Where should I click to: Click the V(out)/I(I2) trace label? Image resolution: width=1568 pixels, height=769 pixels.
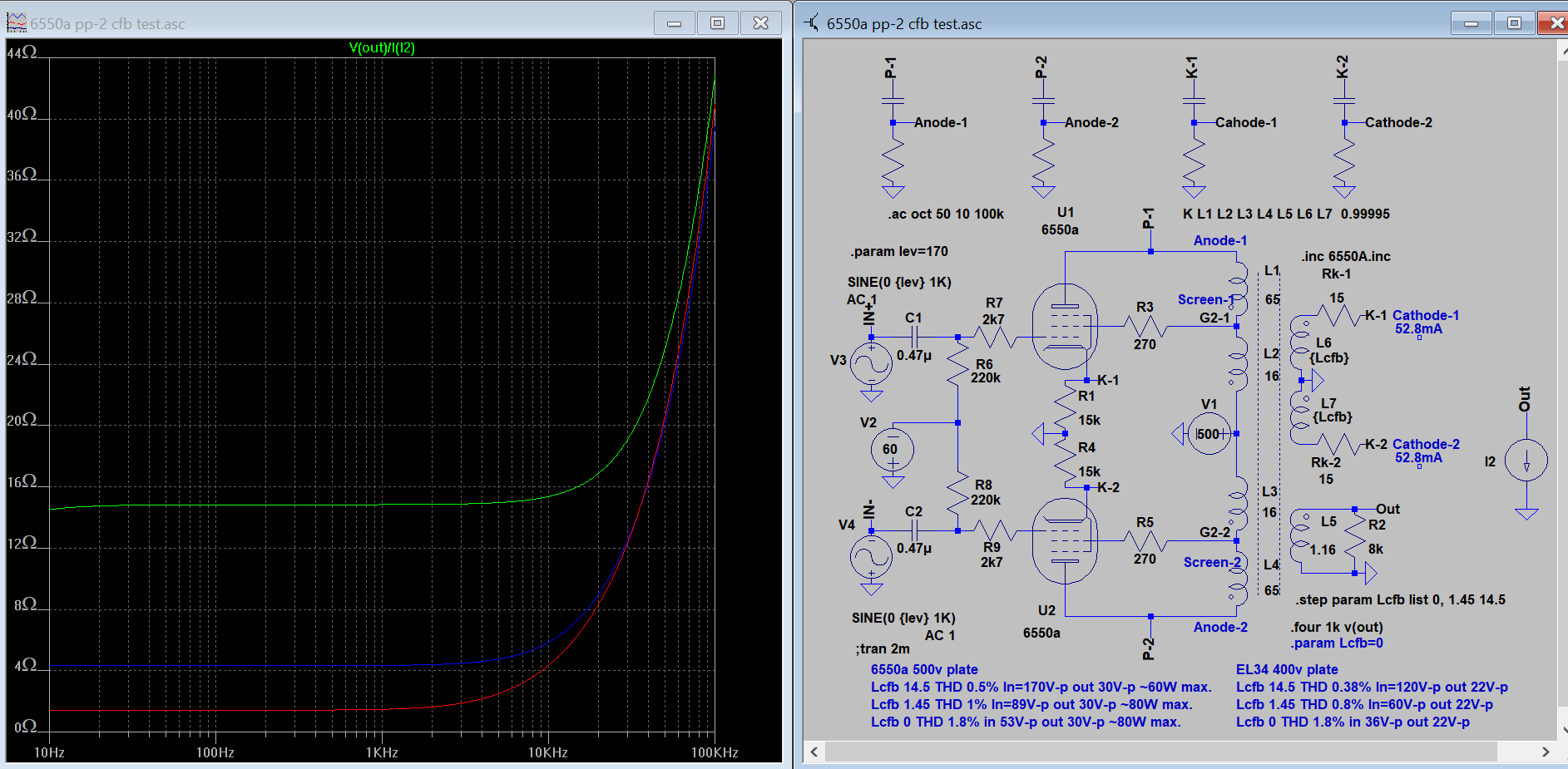pos(382,47)
